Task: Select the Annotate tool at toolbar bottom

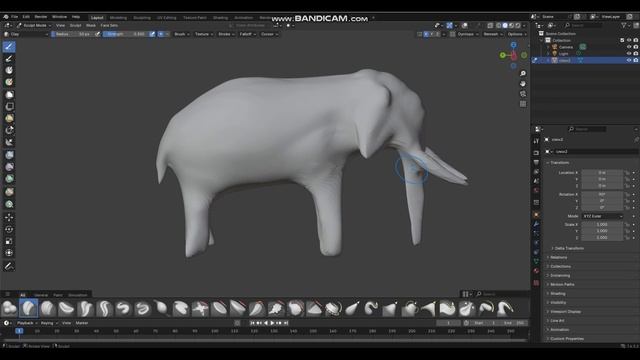Action: pos(9,266)
